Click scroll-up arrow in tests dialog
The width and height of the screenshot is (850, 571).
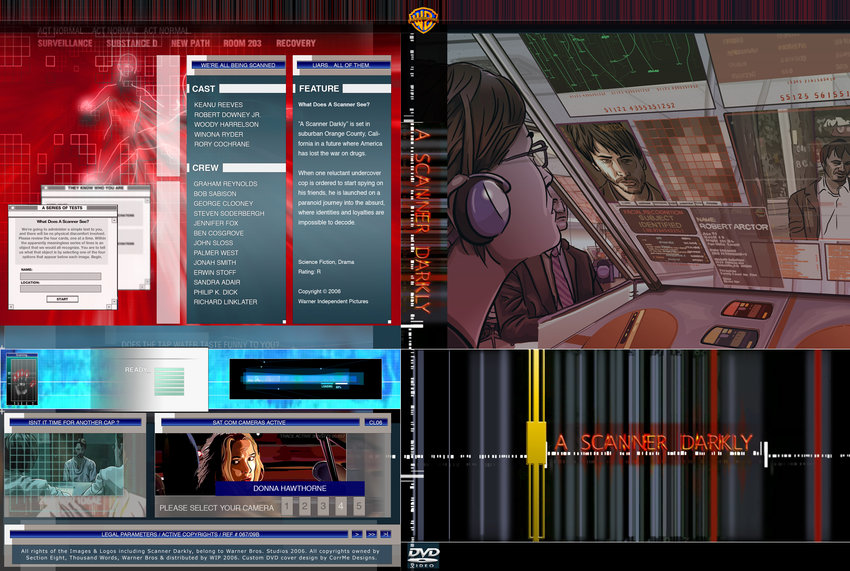tap(114, 221)
